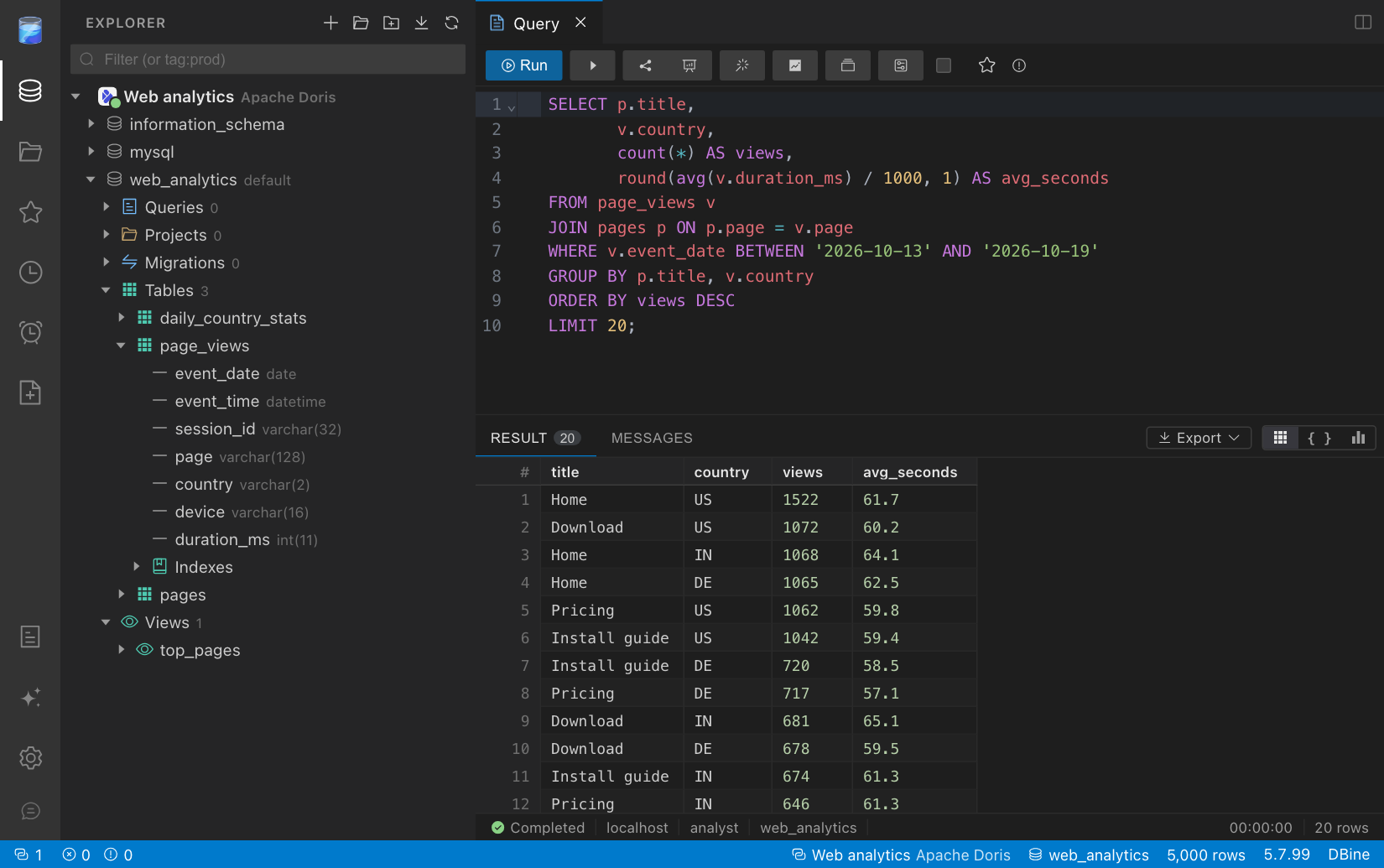Click the add new connection plus icon

coord(330,23)
